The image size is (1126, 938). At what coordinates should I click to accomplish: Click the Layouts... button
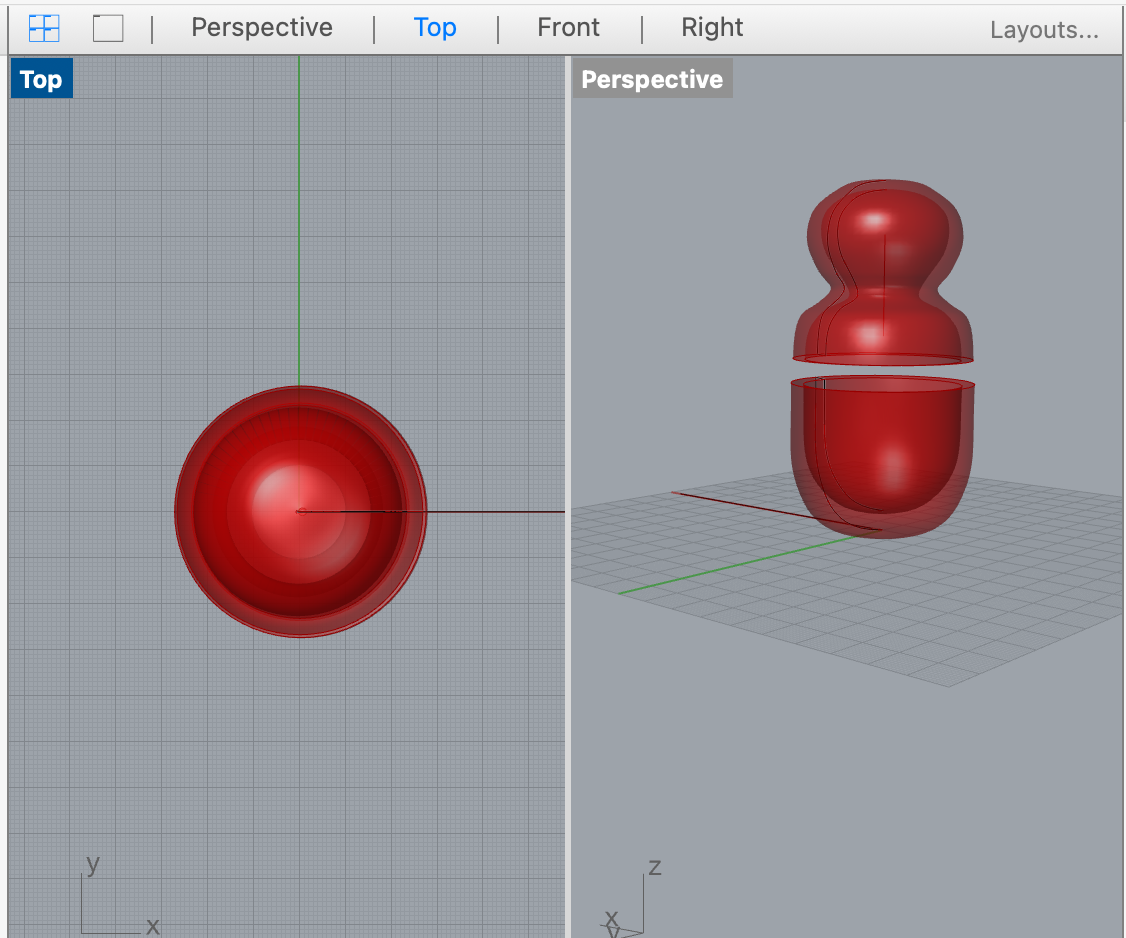[x=1044, y=30]
